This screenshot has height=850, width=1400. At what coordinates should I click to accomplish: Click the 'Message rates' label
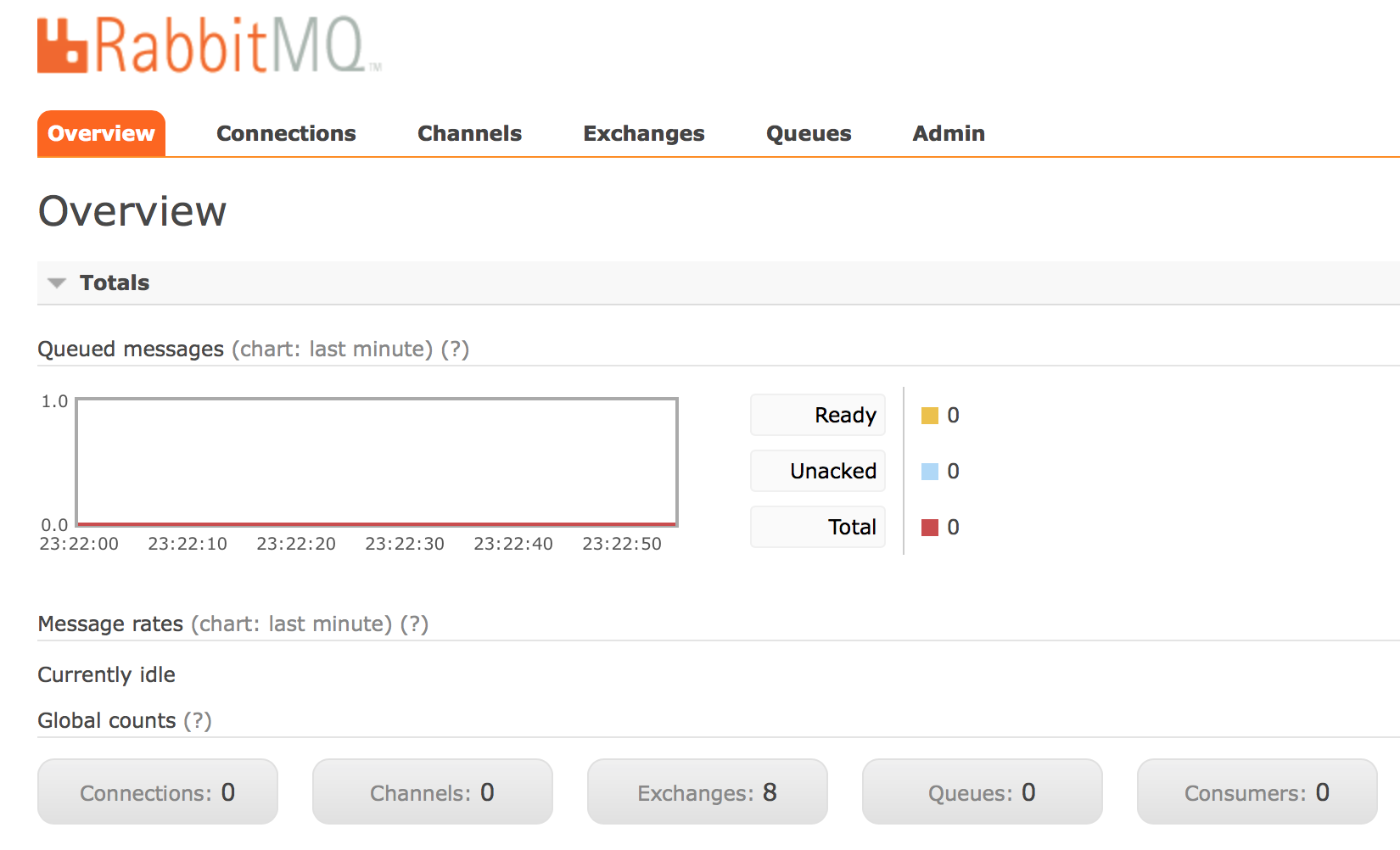[x=110, y=624]
